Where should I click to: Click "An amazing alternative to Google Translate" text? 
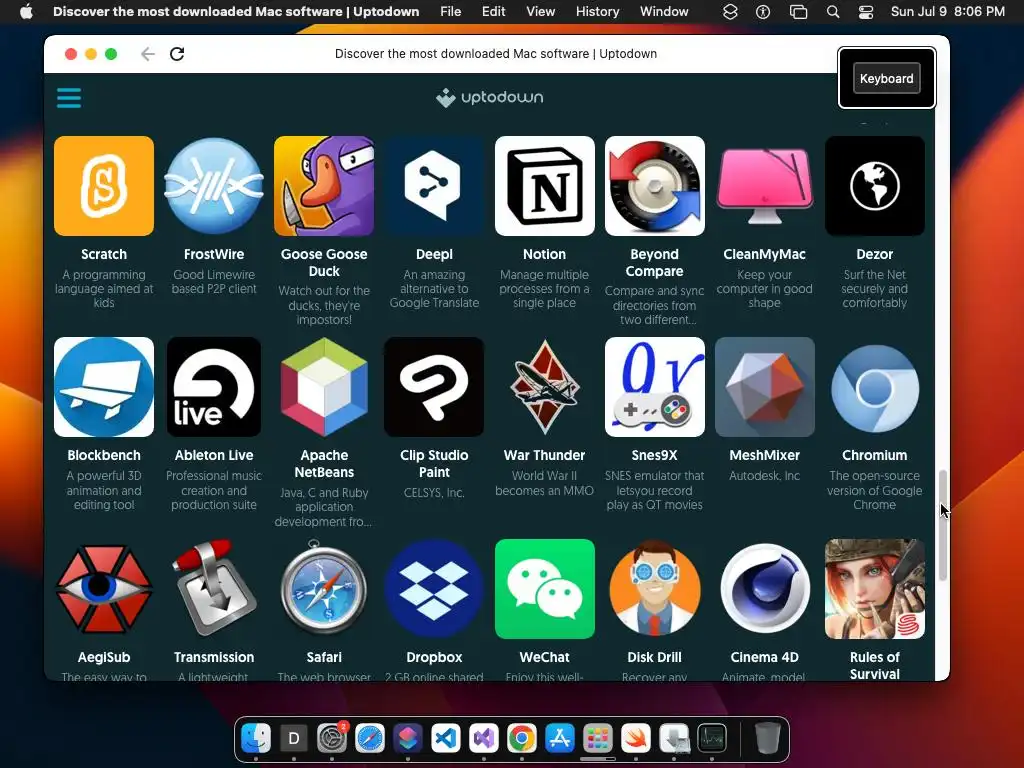[434, 289]
